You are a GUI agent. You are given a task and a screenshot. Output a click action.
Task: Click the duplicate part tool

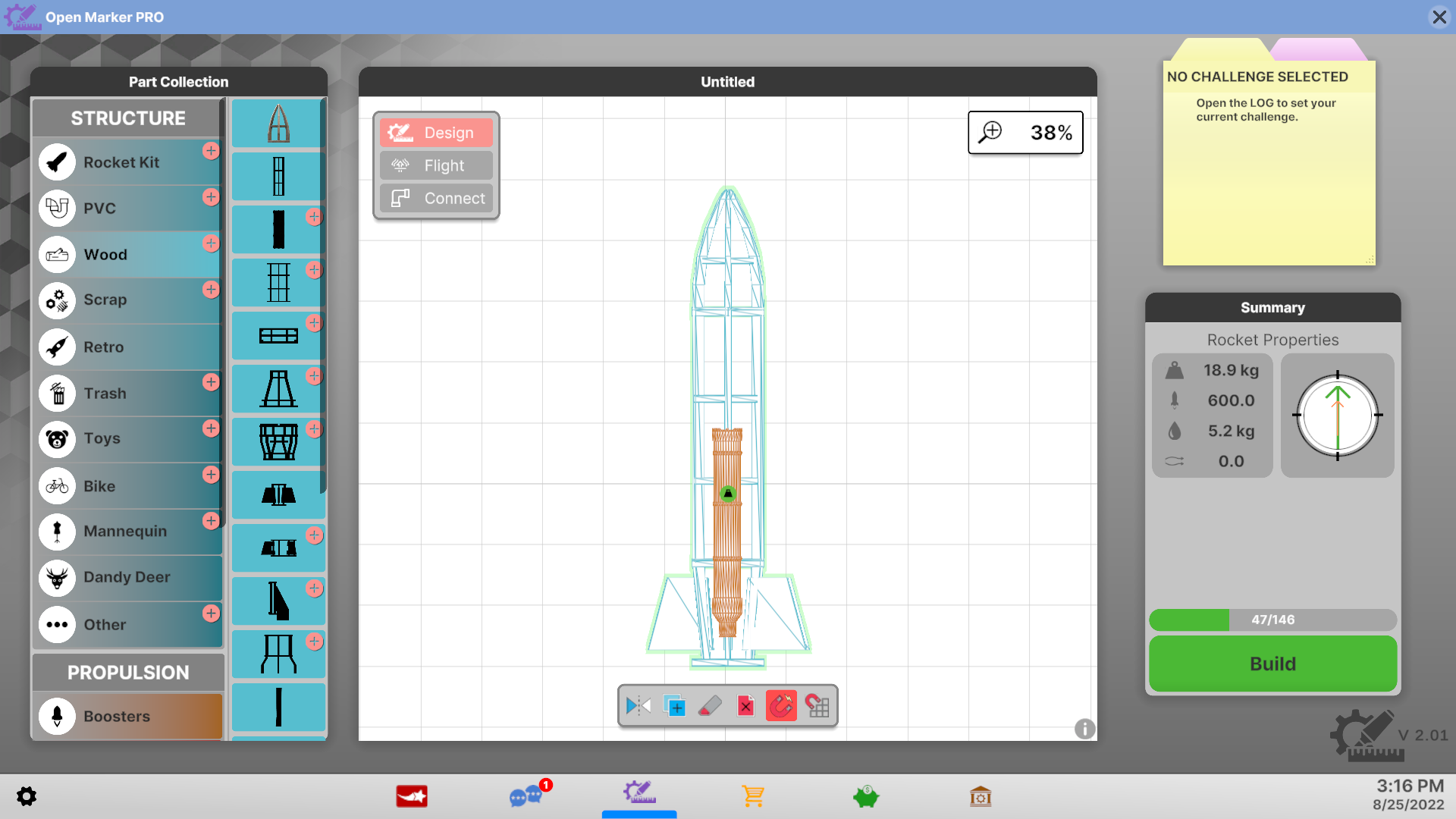(x=674, y=706)
